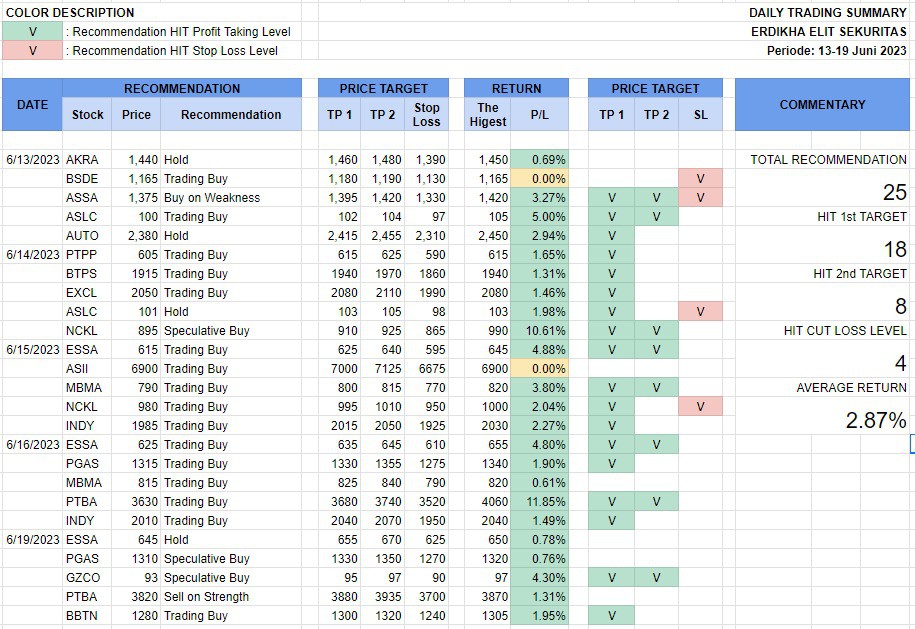Select the 6/13/2023 date cell
This screenshot has width=915, height=629.
[x=32, y=160]
